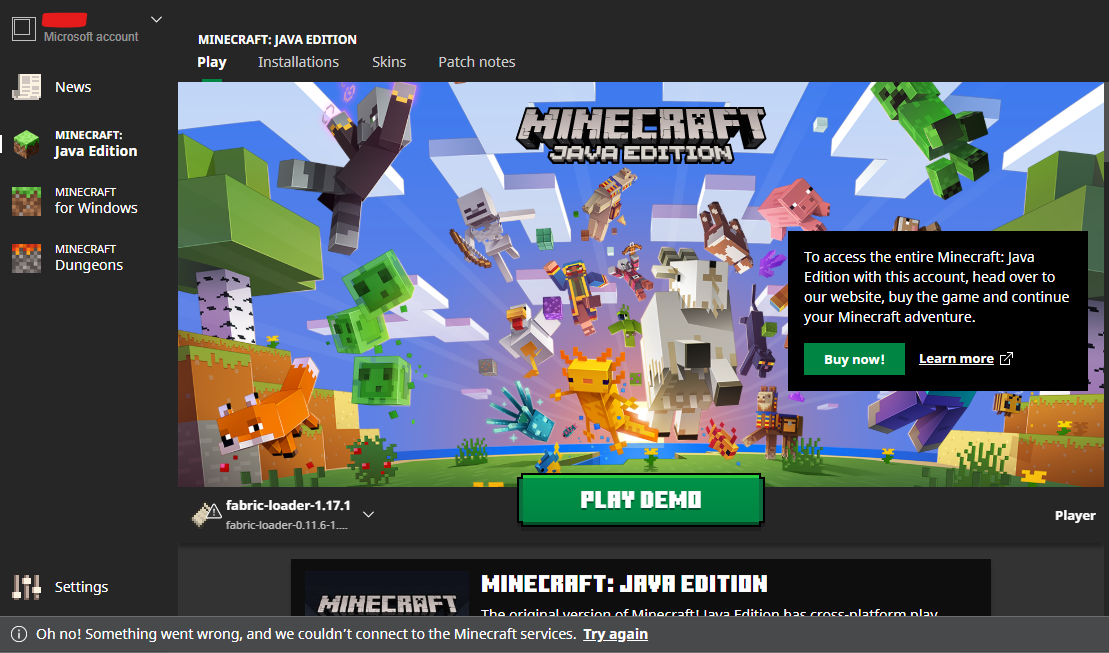Click the Player username label

1075,516
